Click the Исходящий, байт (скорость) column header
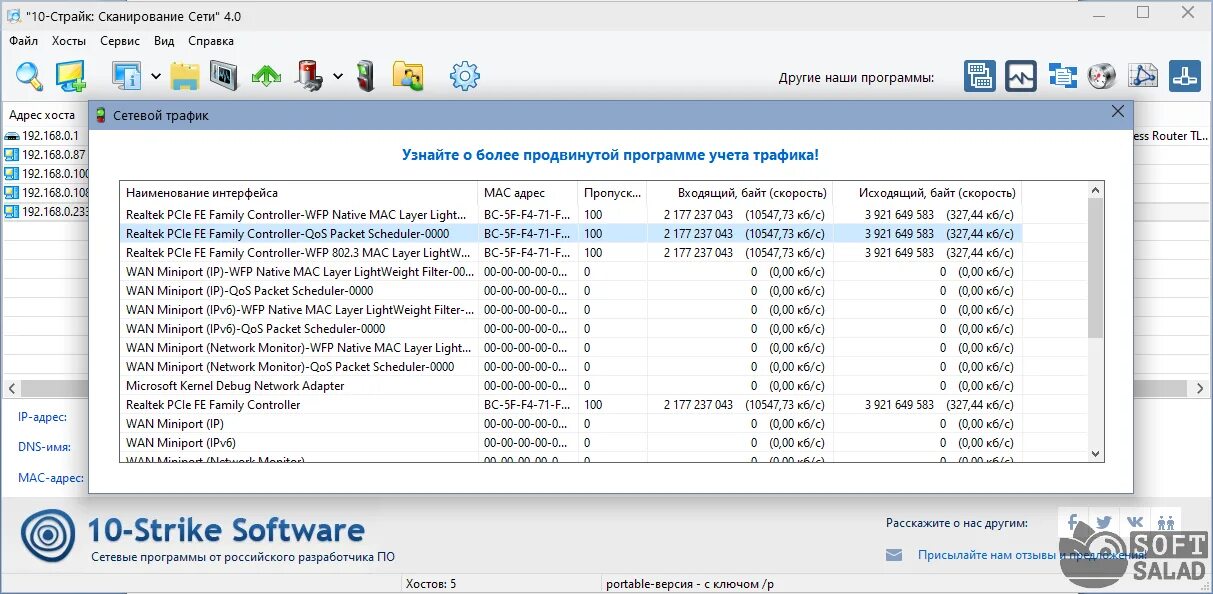This screenshot has width=1213, height=594. pos(927,193)
